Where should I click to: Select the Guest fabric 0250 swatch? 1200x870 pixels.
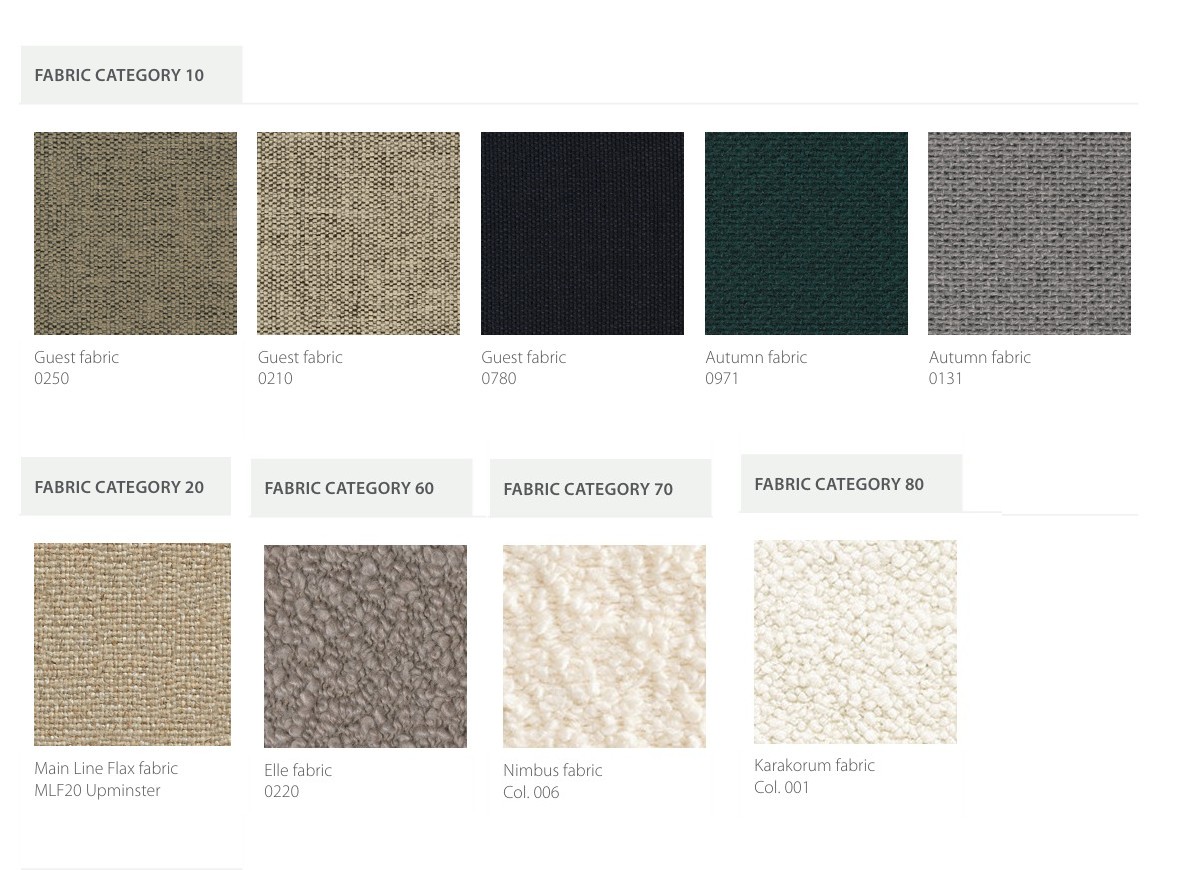click(x=135, y=233)
